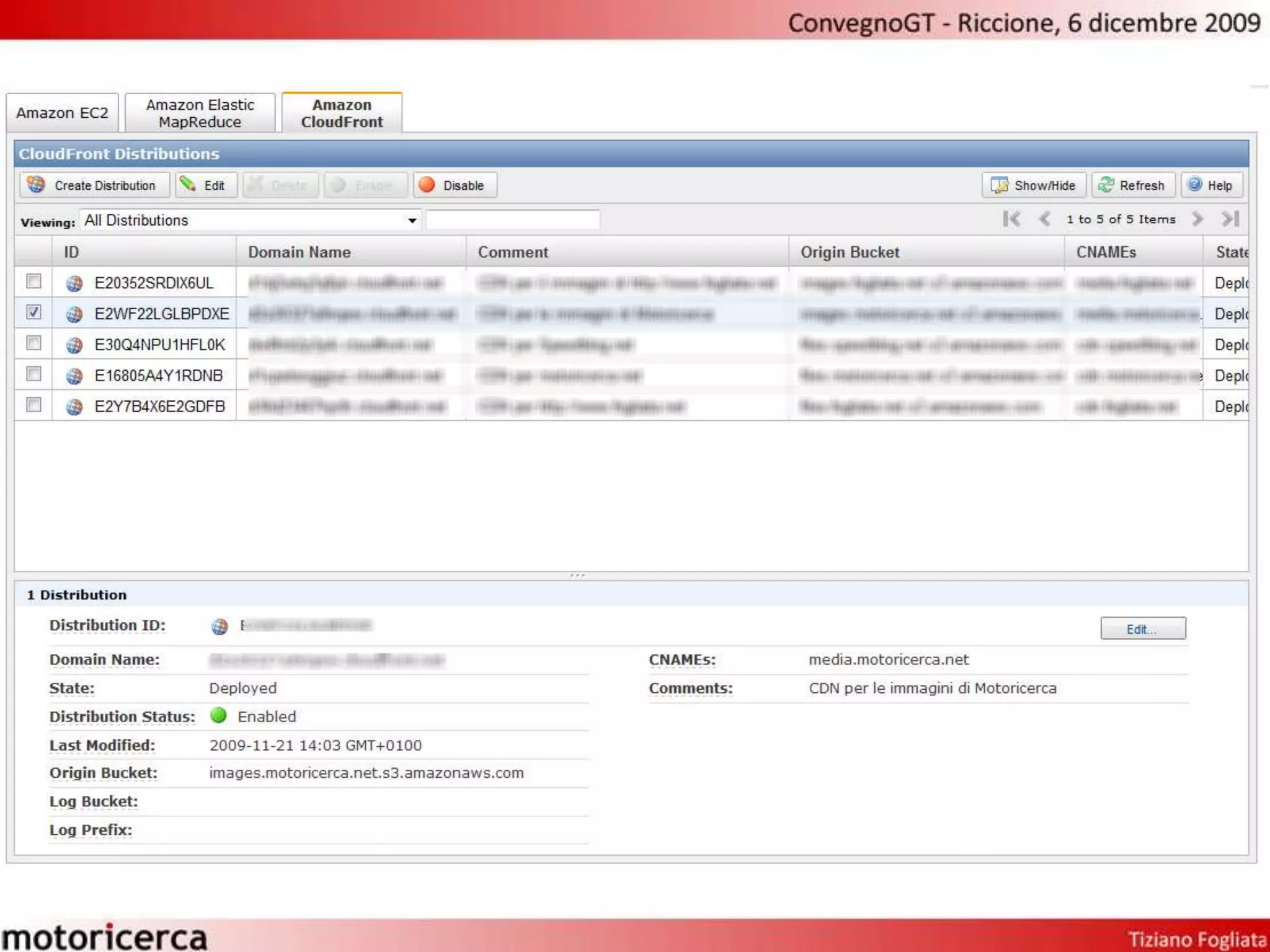Open the Help button
1270x952 pixels.
tap(1212, 185)
